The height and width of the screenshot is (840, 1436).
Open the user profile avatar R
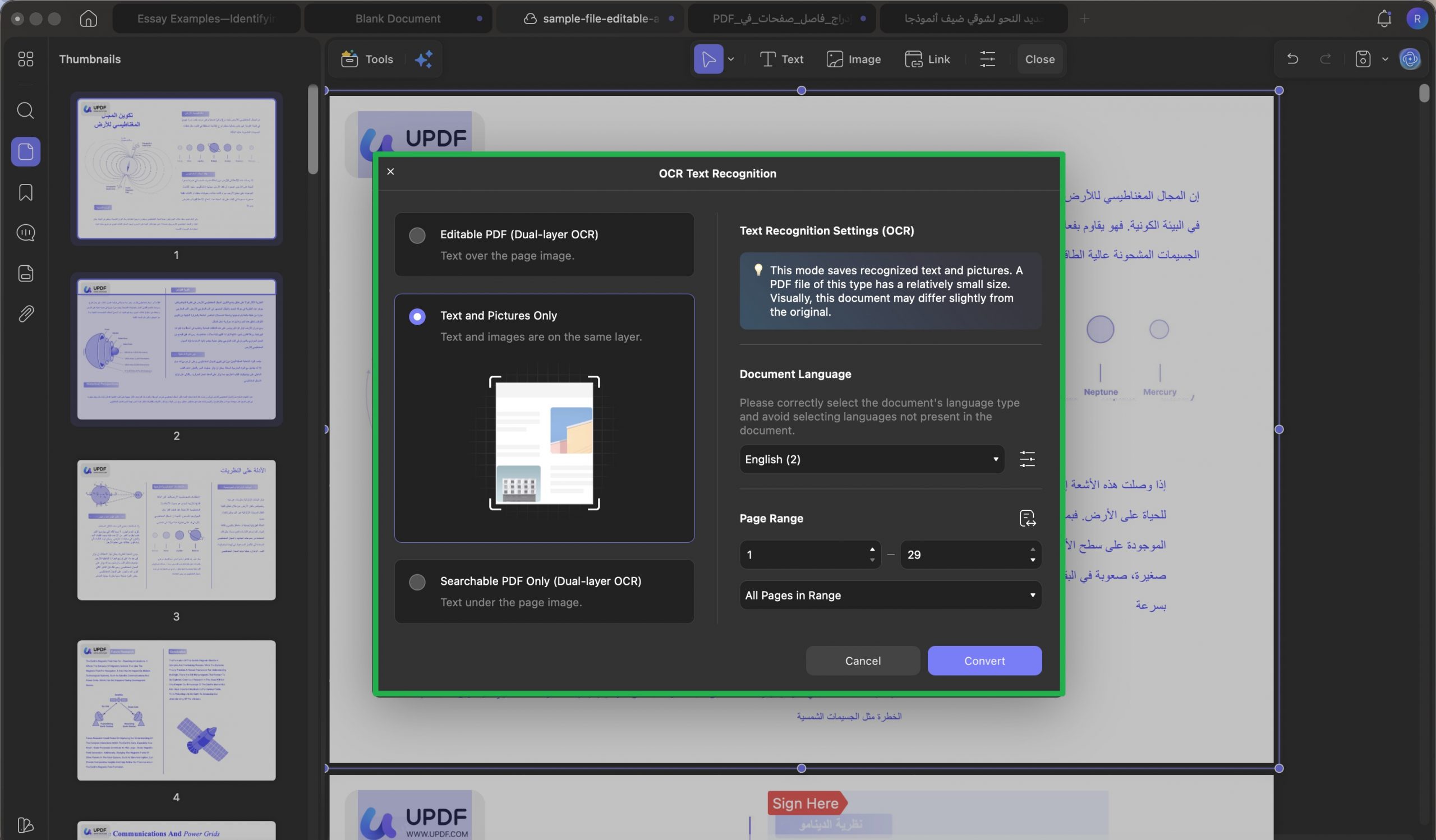1416,19
